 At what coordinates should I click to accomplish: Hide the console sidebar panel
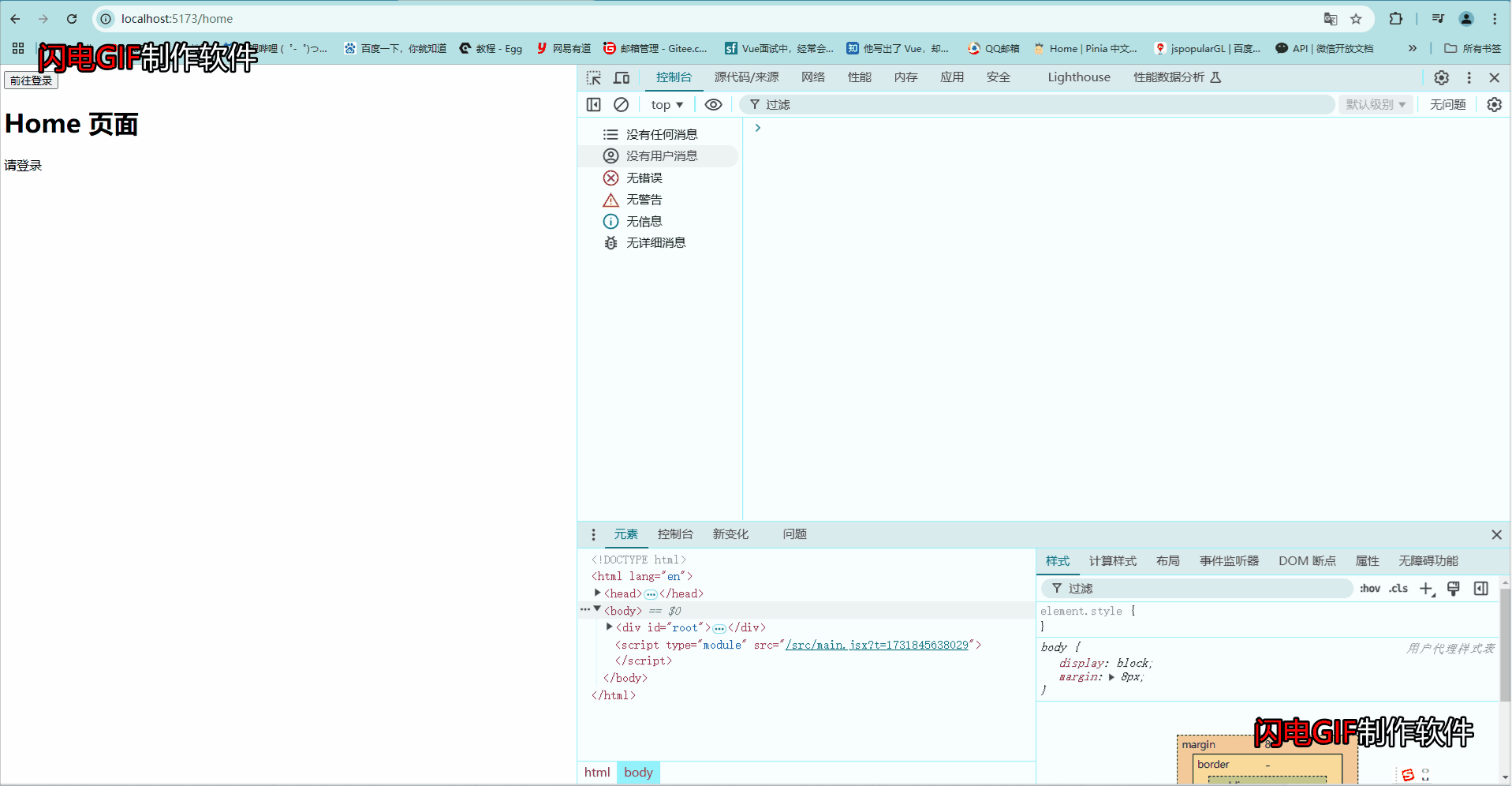pyautogui.click(x=593, y=104)
